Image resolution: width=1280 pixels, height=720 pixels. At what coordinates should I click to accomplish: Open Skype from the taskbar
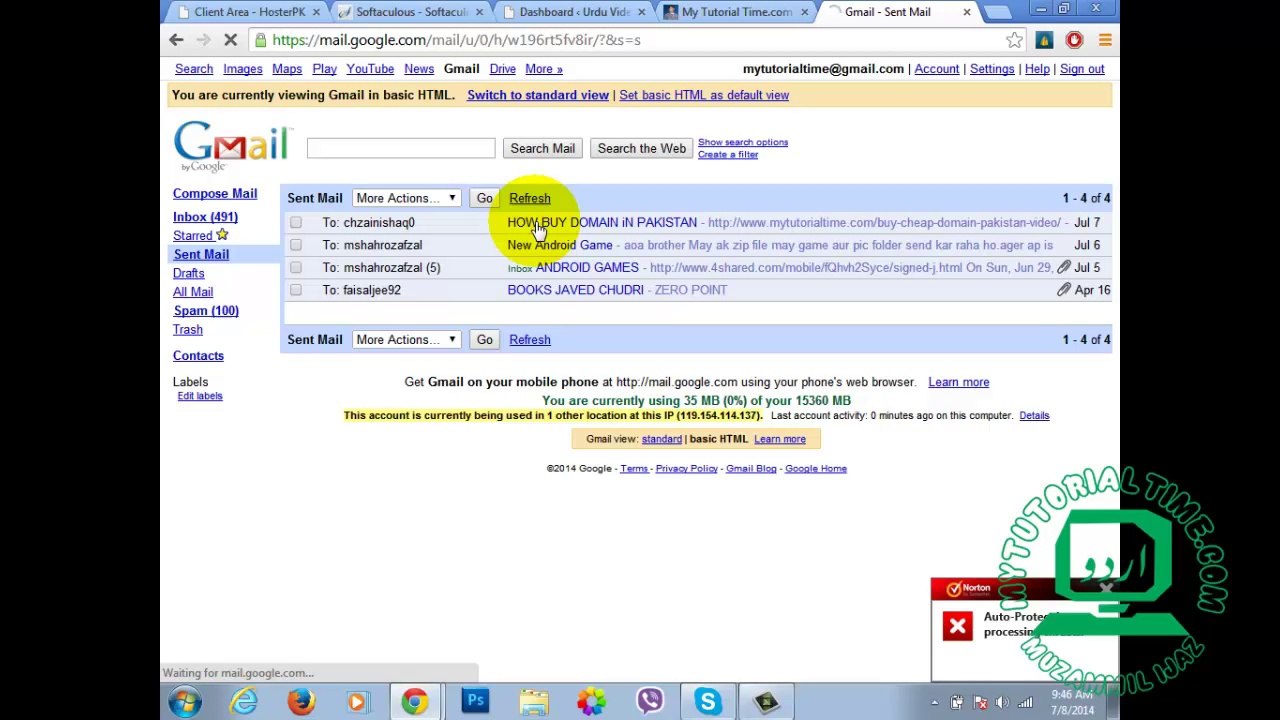coord(708,702)
